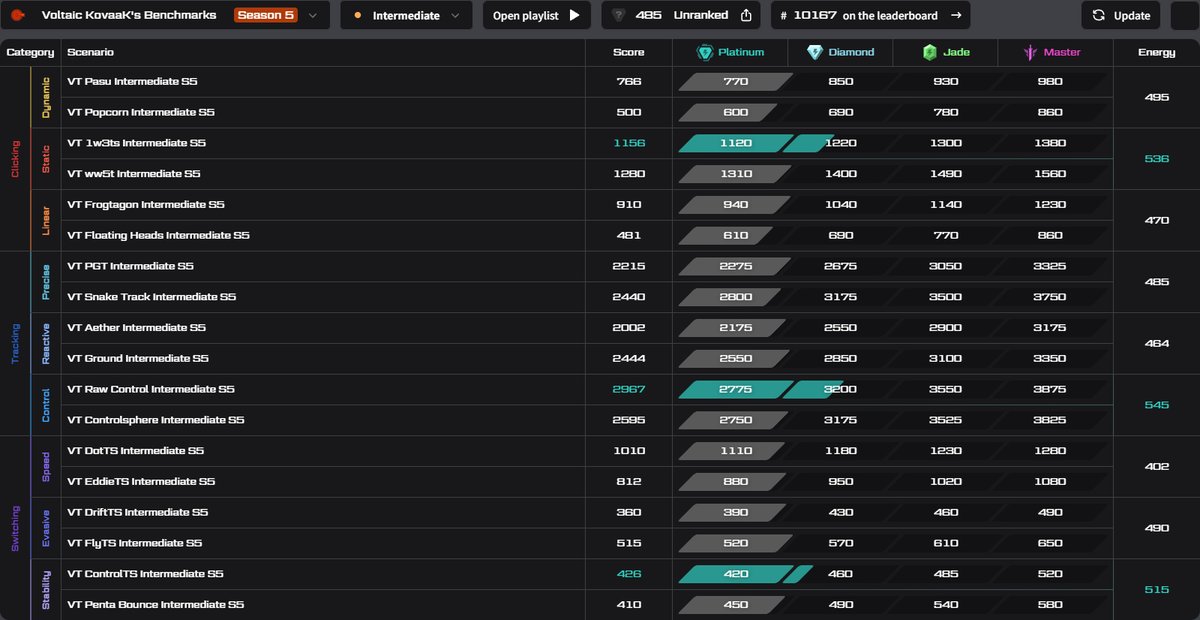
Task: Select the VT Controlsphere Intermediate S5 scenario
Action: 156,420
